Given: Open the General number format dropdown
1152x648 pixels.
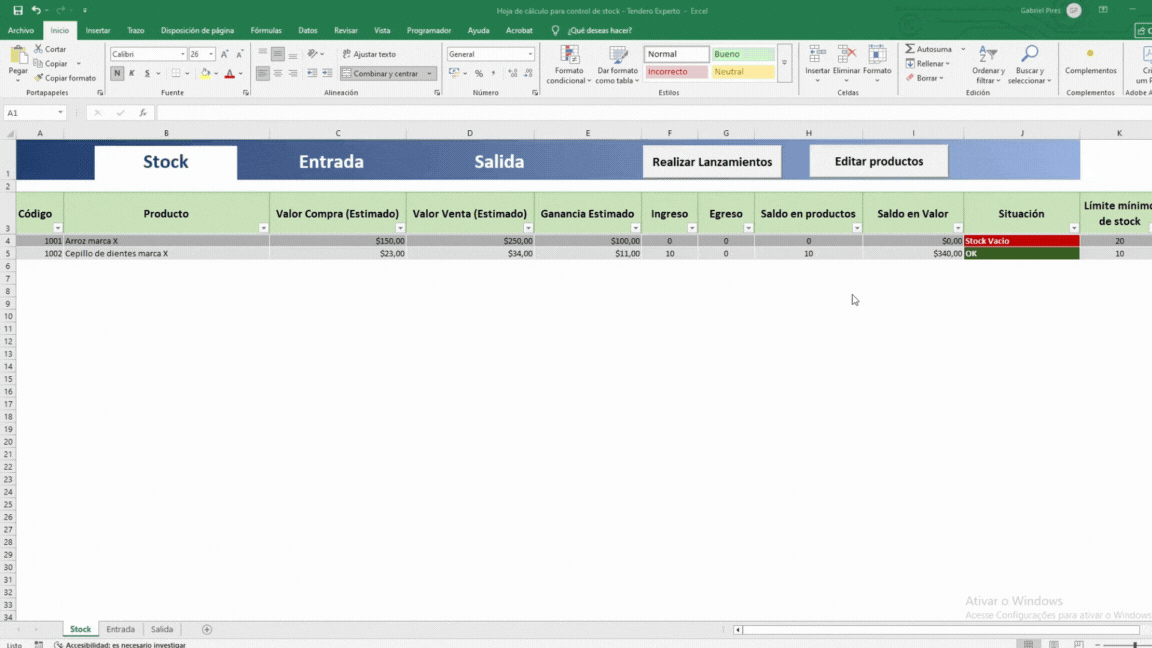Looking at the screenshot, I should tap(530, 54).
